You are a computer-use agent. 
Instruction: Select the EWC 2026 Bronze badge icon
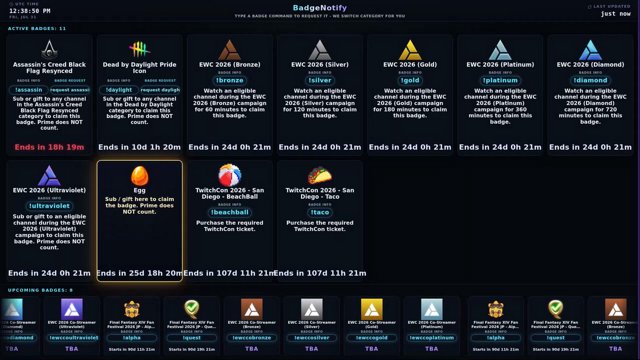pos(229,50)
